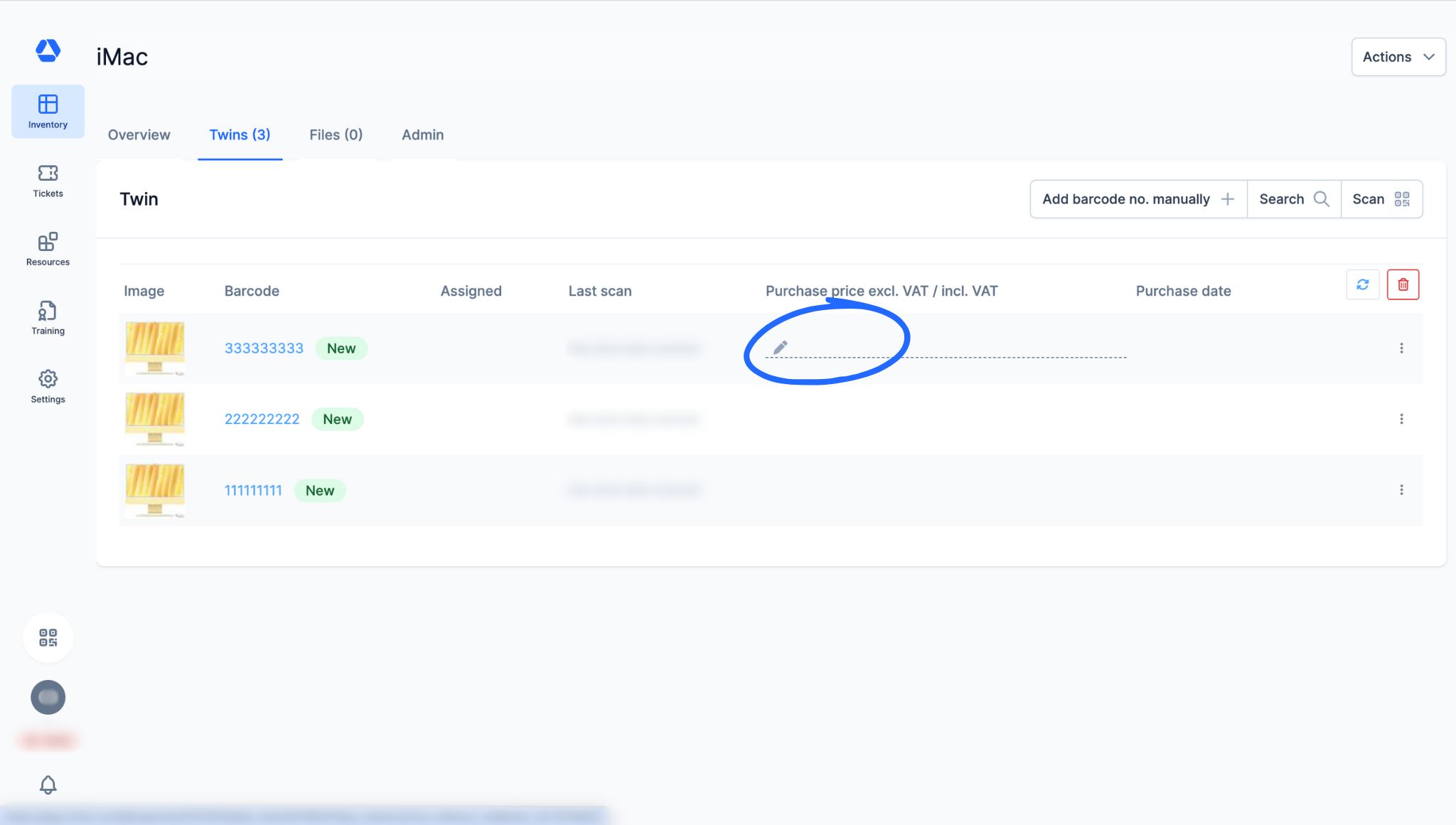Open three-dot menu for twin 111111111
The height and width of the screenshot is (825, 1456).
click(x=1401, y=490)
